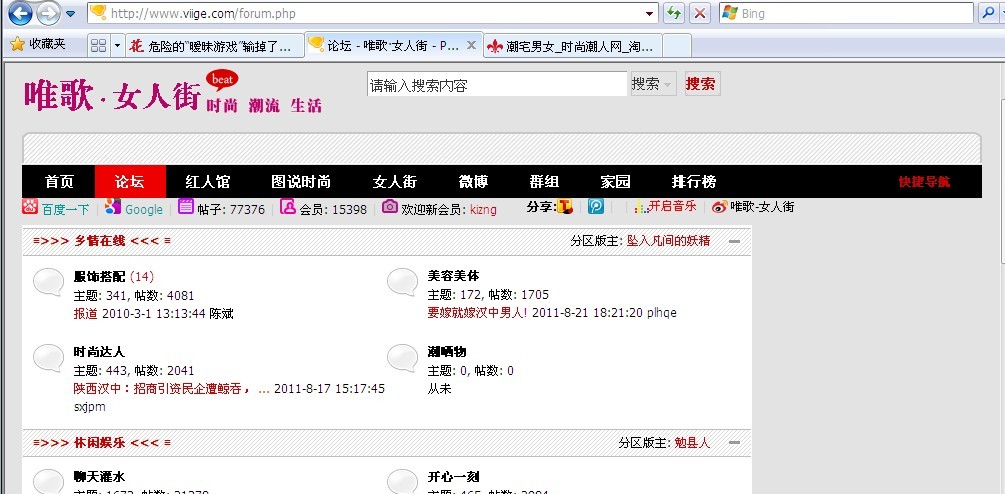Open the 美容美体 forum board
The width and height of the screenshot is (1005, 494).
coord(453,276)
